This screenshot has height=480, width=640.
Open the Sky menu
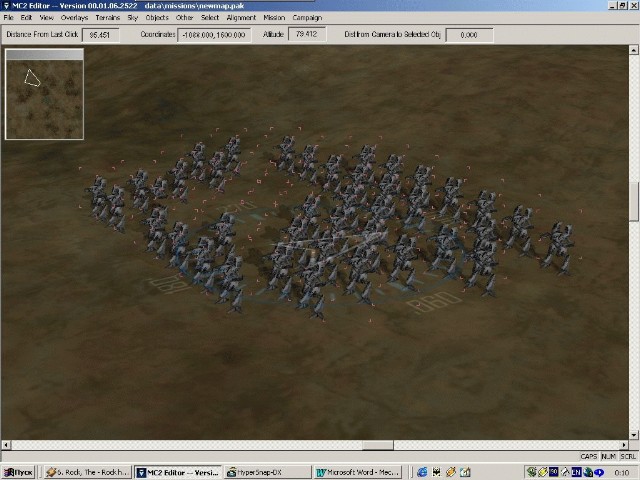(x=133, y=18)
